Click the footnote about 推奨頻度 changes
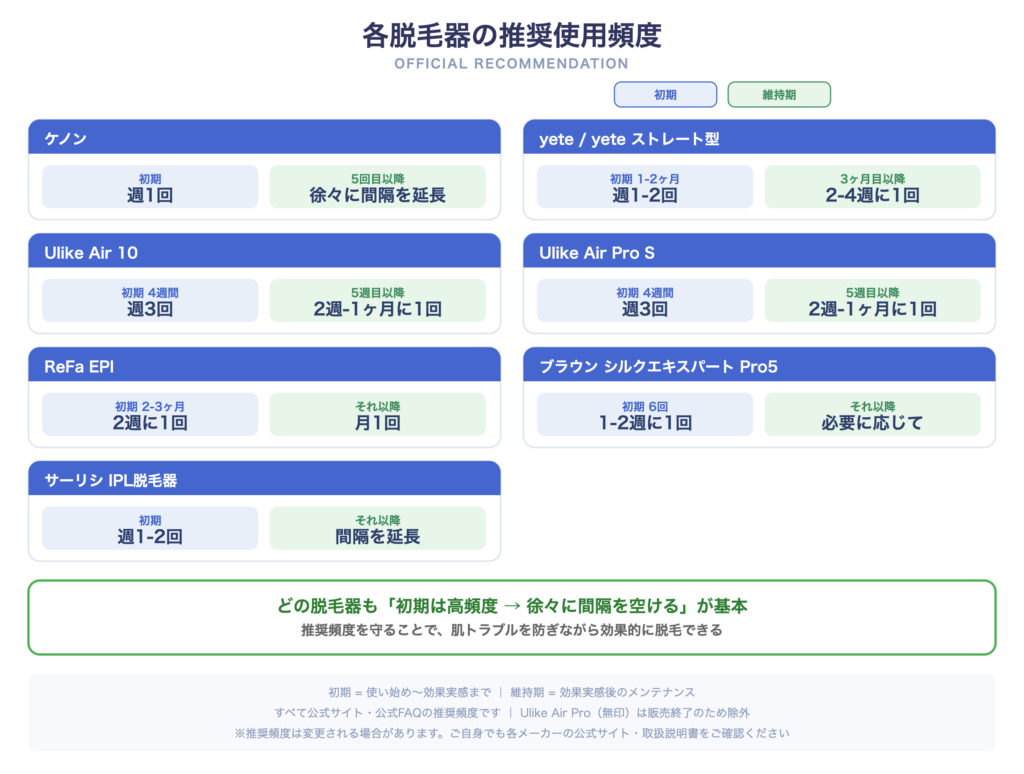 click(x=512, y=734)
